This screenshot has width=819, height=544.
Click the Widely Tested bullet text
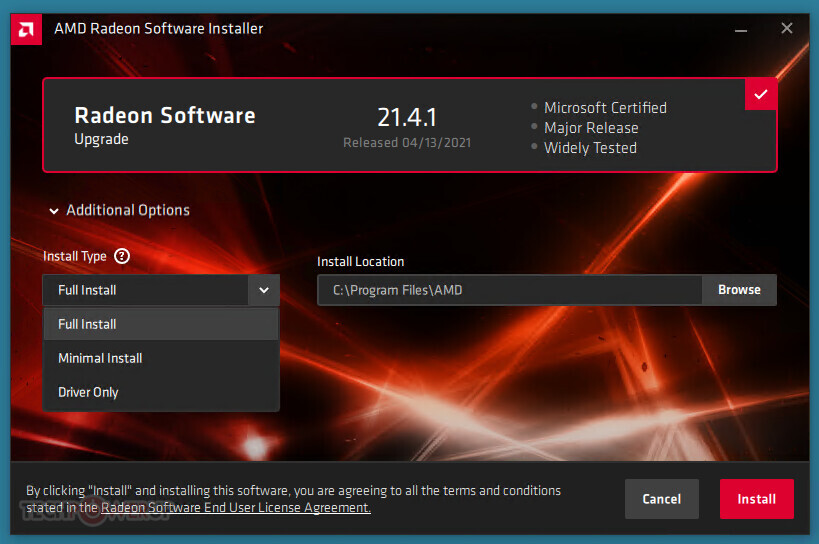tap(590, 148)
